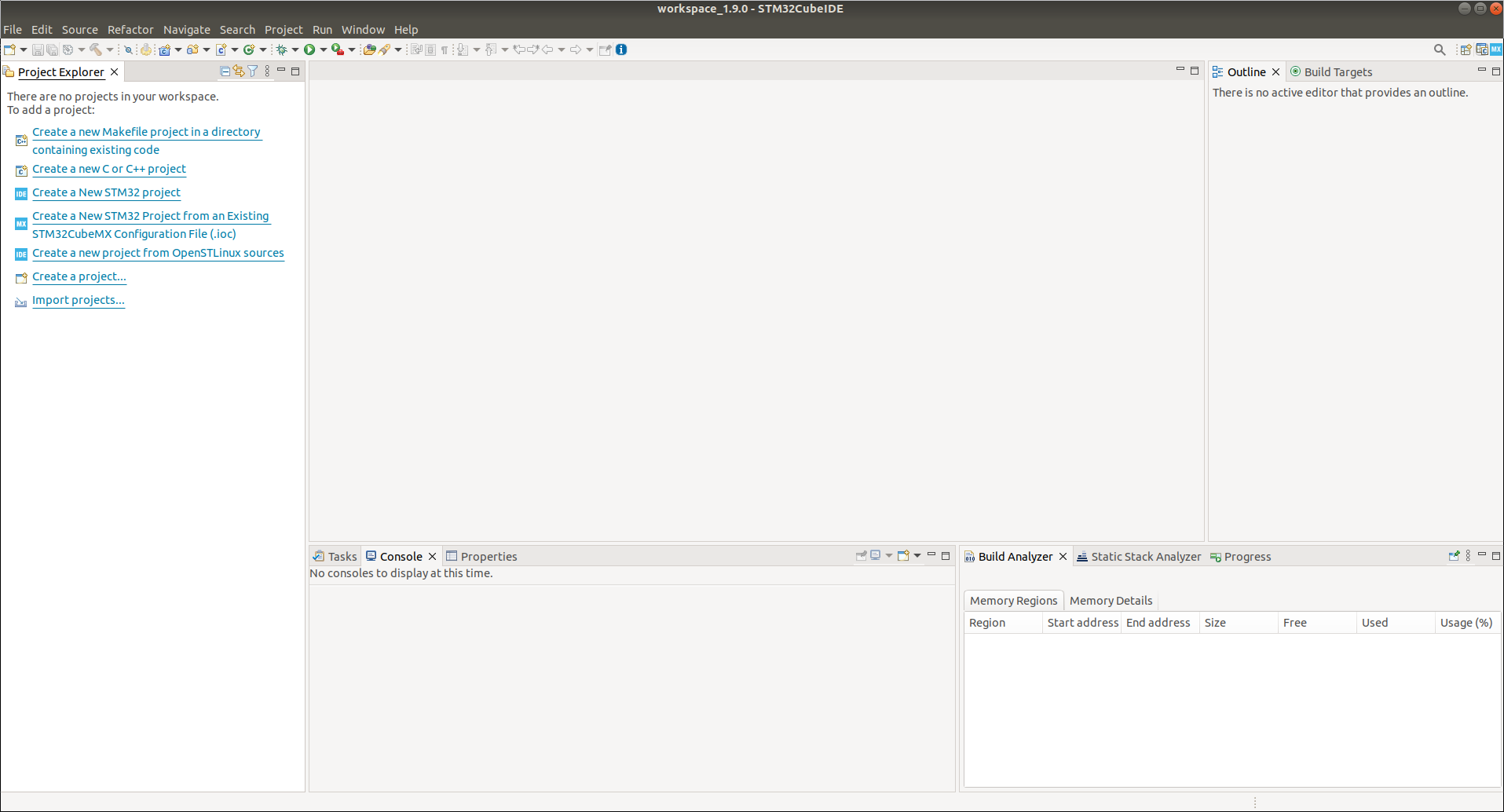
Task: Select the Memory Details tab
Action: pos(1111,601)
